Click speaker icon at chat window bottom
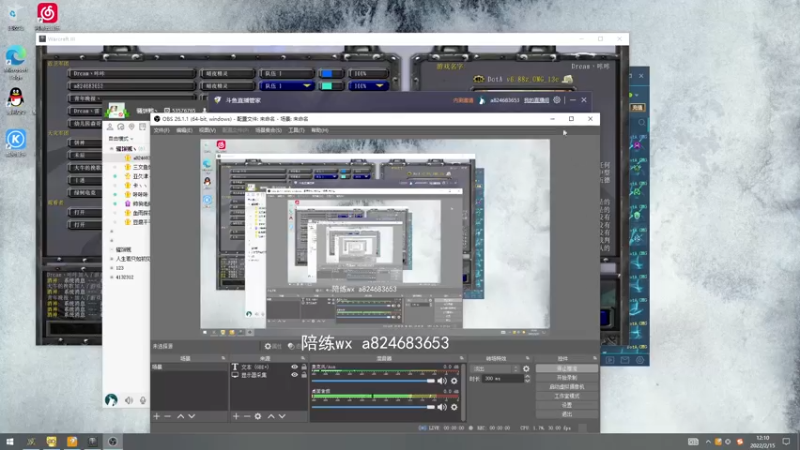 coord(129,401)
